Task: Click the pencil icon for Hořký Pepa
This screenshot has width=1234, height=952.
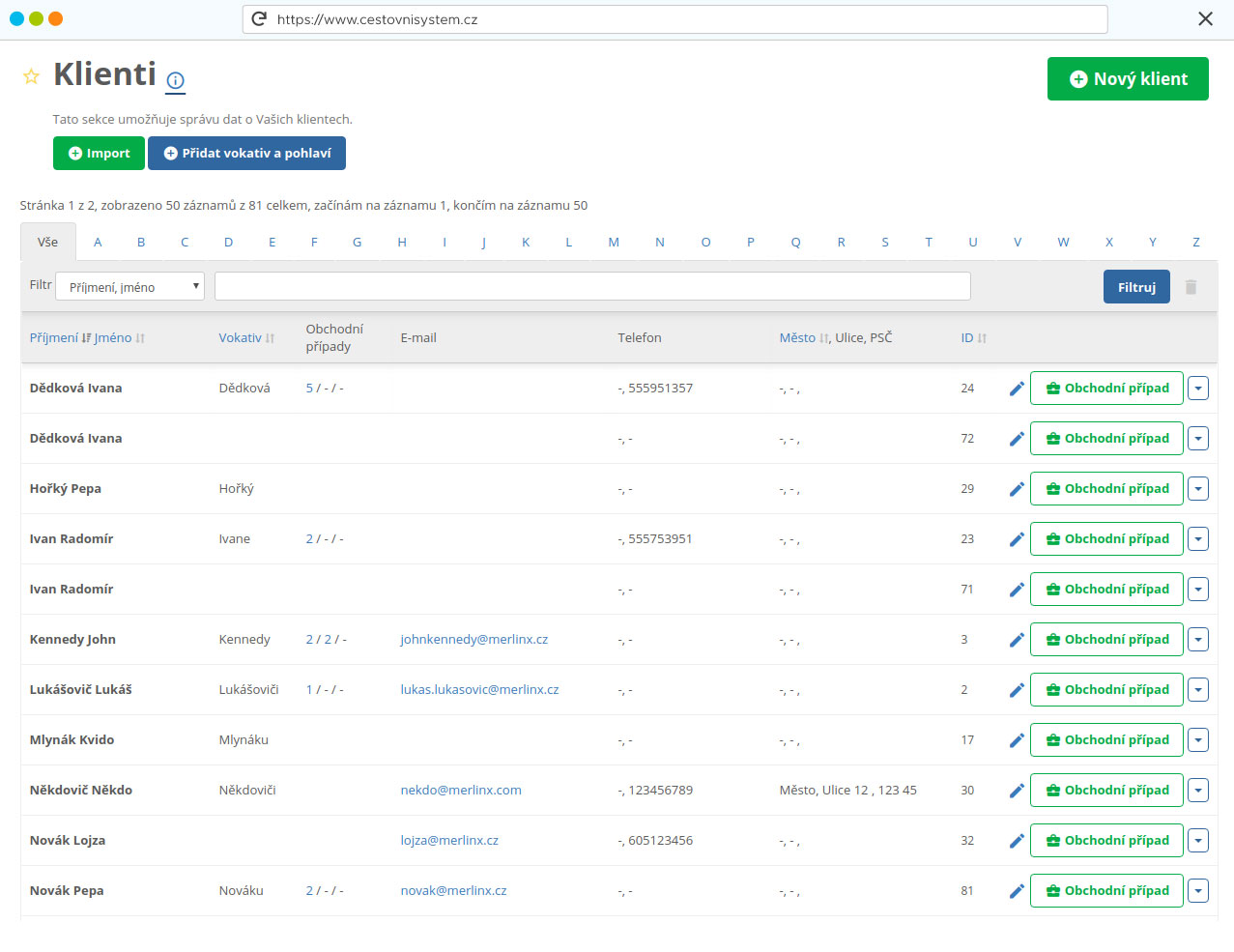Action: pyautogui.click(x=1017, y=489)
